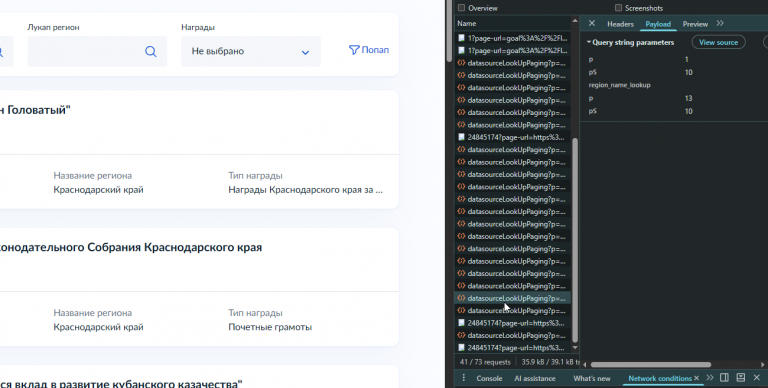Click the region_name_lookup parameter name
The width and height of the screenshot is (768, 388).
click(x=619, y=85)
